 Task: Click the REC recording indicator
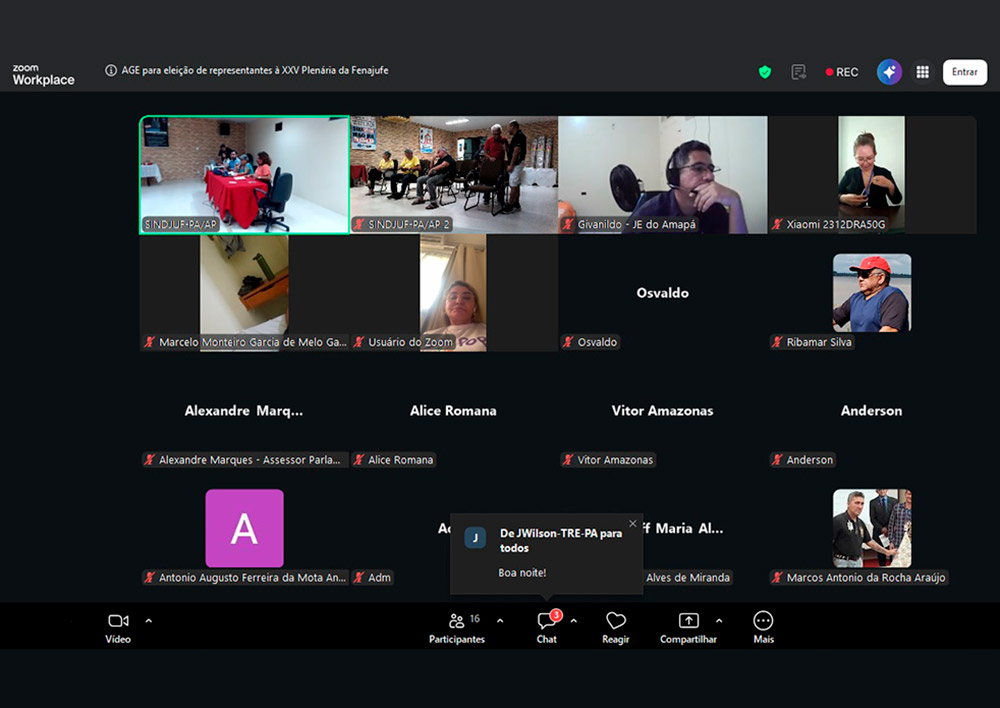coord(842,72)
